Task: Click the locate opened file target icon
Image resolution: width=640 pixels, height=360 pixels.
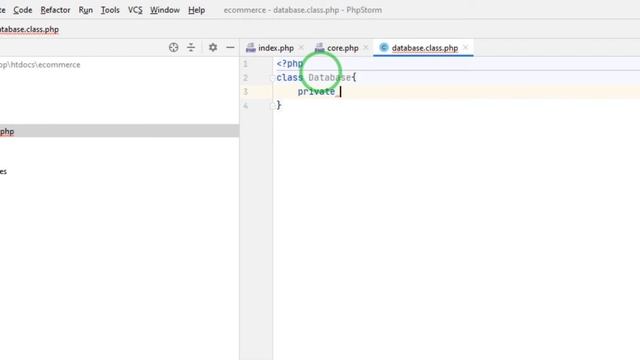Action: pos(173,47)
